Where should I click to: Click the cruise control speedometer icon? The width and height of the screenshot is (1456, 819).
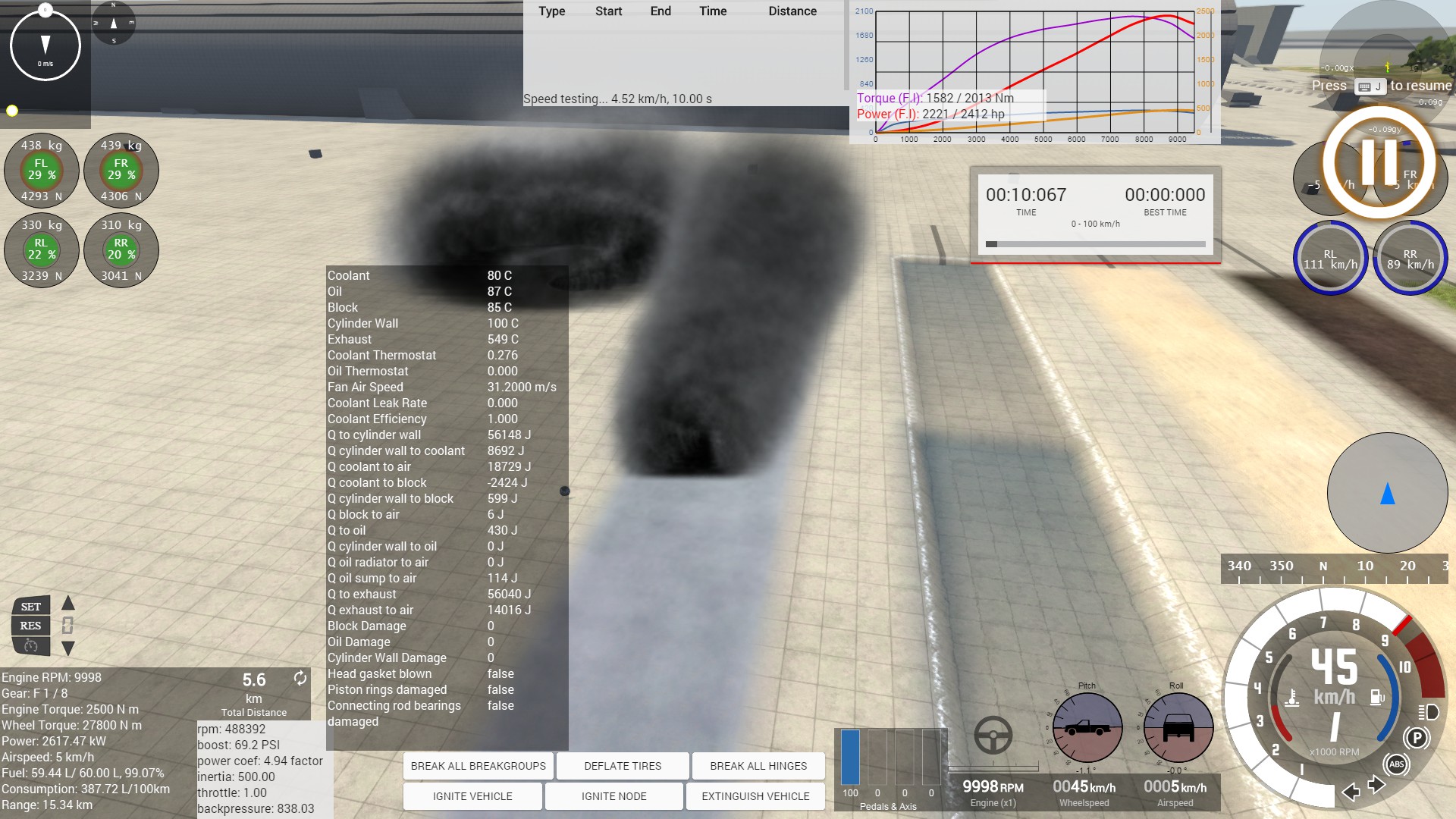click(x=31, y=646)
